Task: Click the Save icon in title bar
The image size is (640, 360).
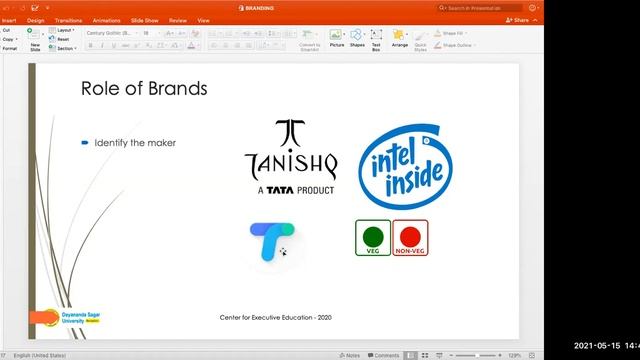Action: pyautogui.click(x=35, y=8)
